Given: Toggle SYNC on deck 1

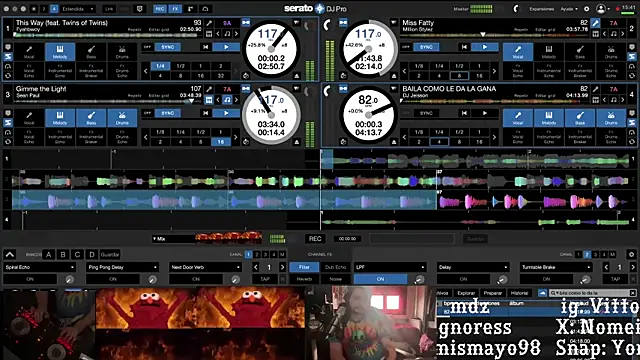Looking at the screenshot, I should pyautogui.click(x=168, y=47).
